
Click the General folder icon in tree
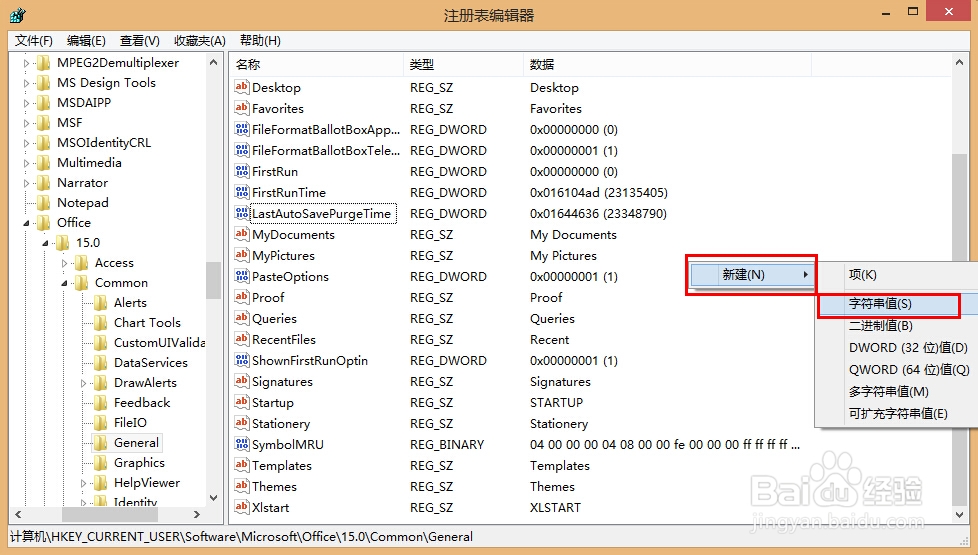click(x=100, y=443)
